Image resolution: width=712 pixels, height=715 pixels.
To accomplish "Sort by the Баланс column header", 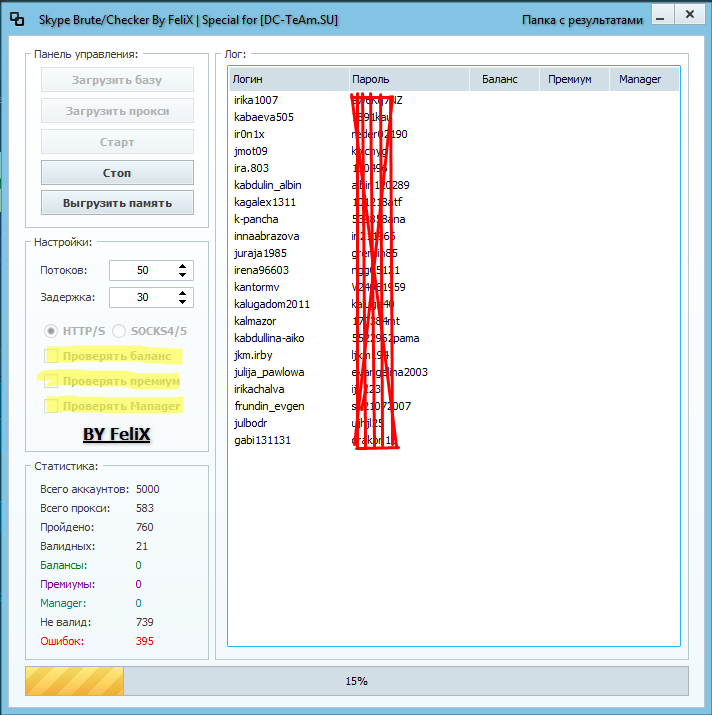I will pos(504,79).
